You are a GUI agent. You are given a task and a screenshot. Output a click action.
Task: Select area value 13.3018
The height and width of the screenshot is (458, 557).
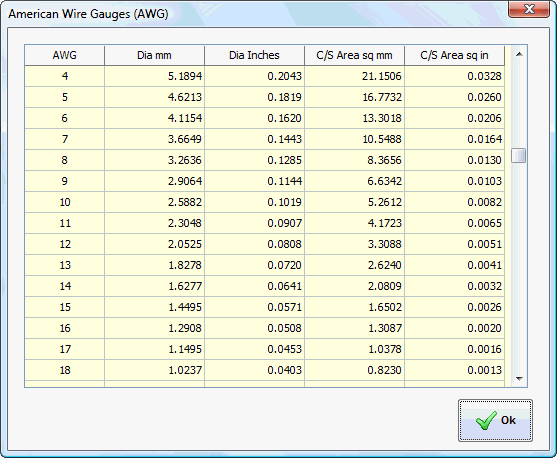tap(355, 118)
